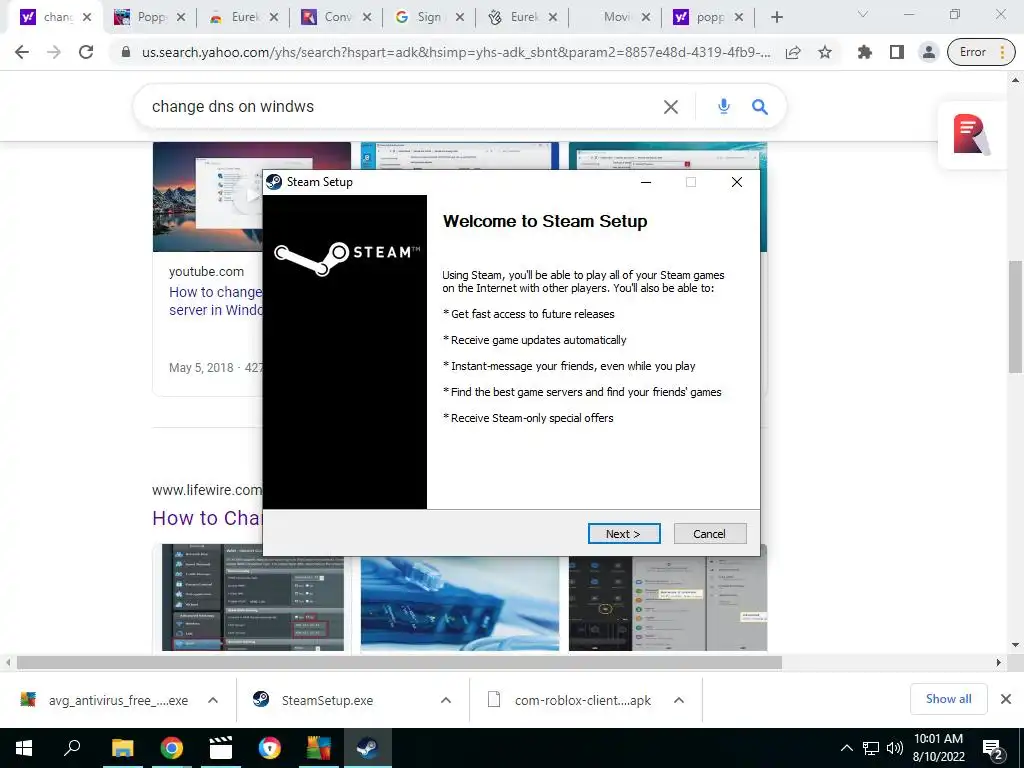Click the Chrome back arrow
The width and height of the screenshot is (1024, 768).
click(22, 52)
